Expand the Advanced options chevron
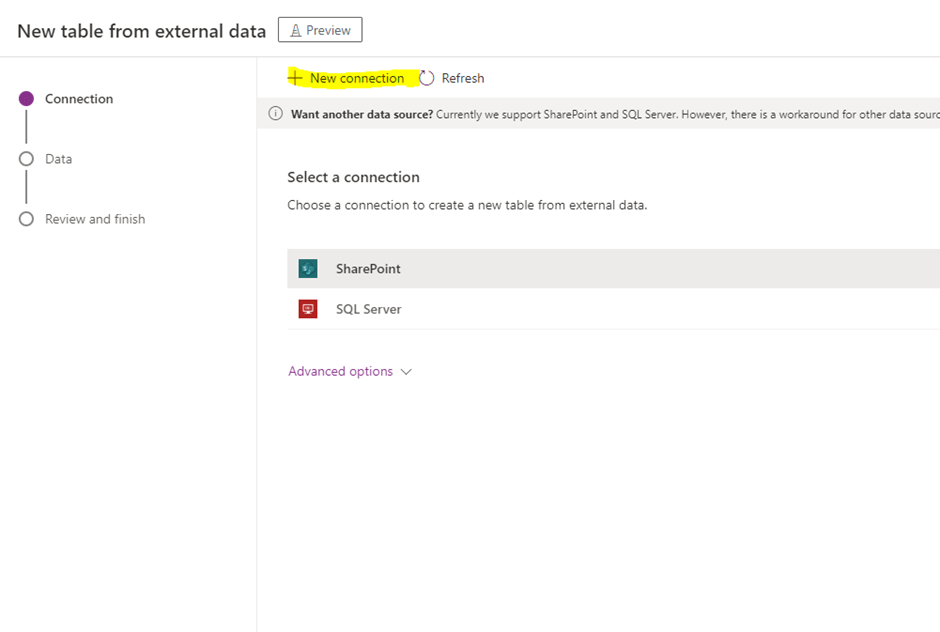 click(x=406, y=371)
